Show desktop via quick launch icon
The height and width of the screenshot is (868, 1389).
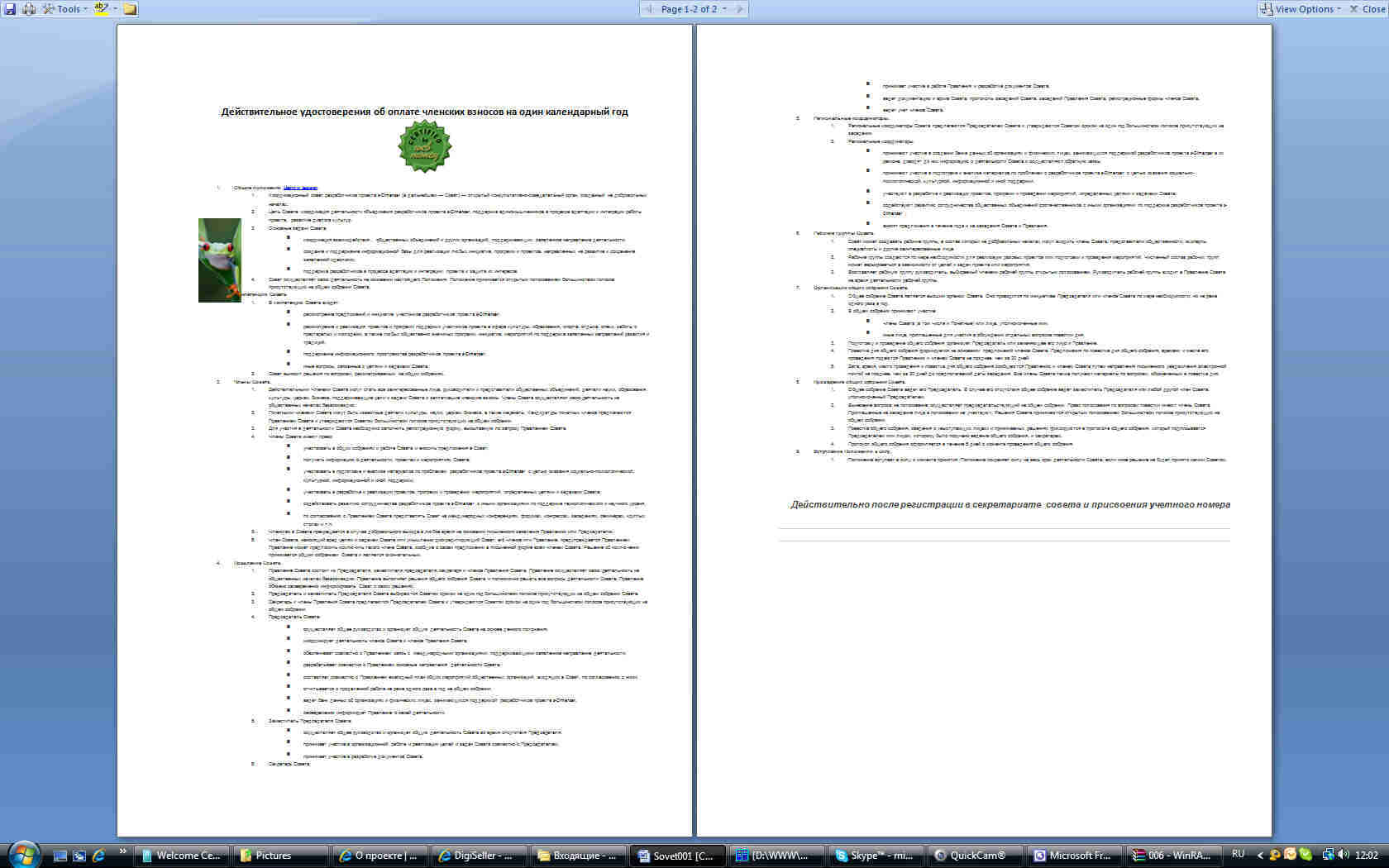[60, 856]
